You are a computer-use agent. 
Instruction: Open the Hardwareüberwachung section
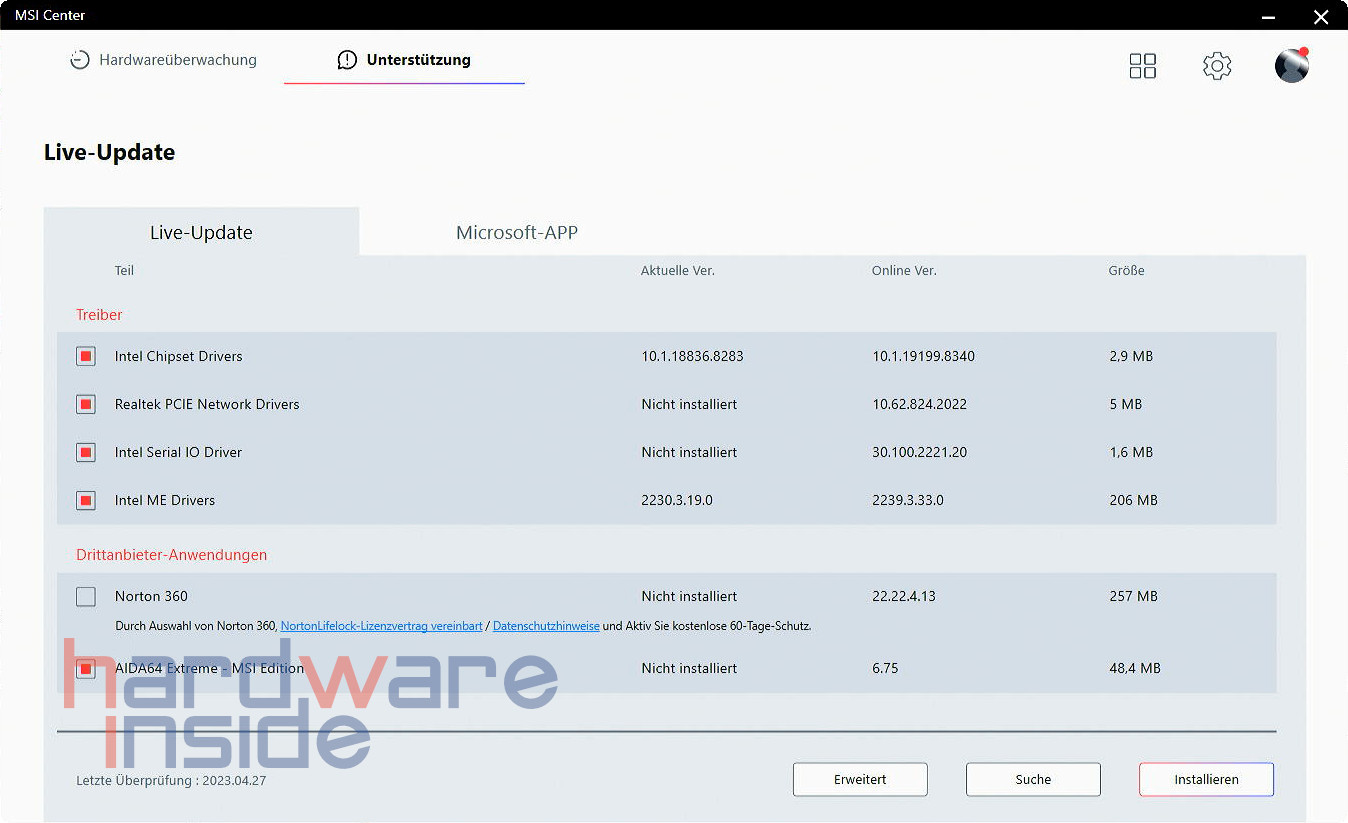coord(177,60)
